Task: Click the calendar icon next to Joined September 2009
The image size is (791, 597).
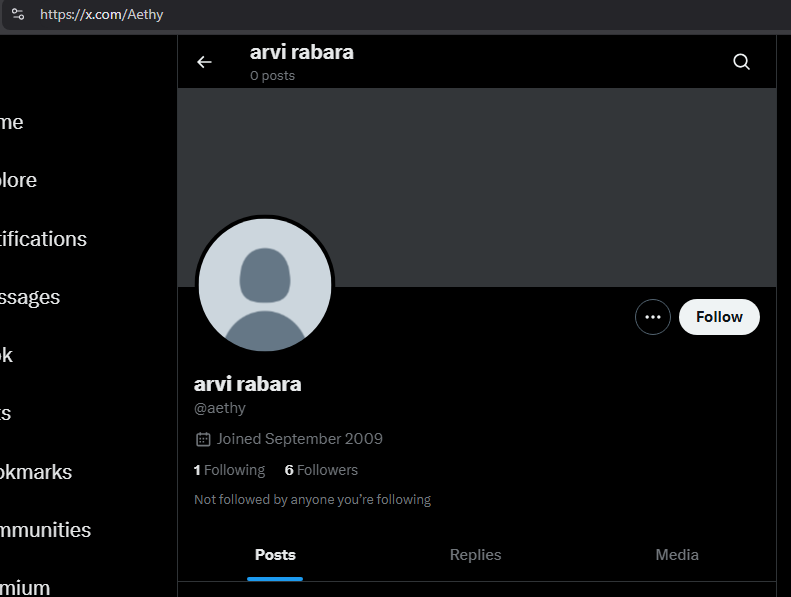Action: 203,439
